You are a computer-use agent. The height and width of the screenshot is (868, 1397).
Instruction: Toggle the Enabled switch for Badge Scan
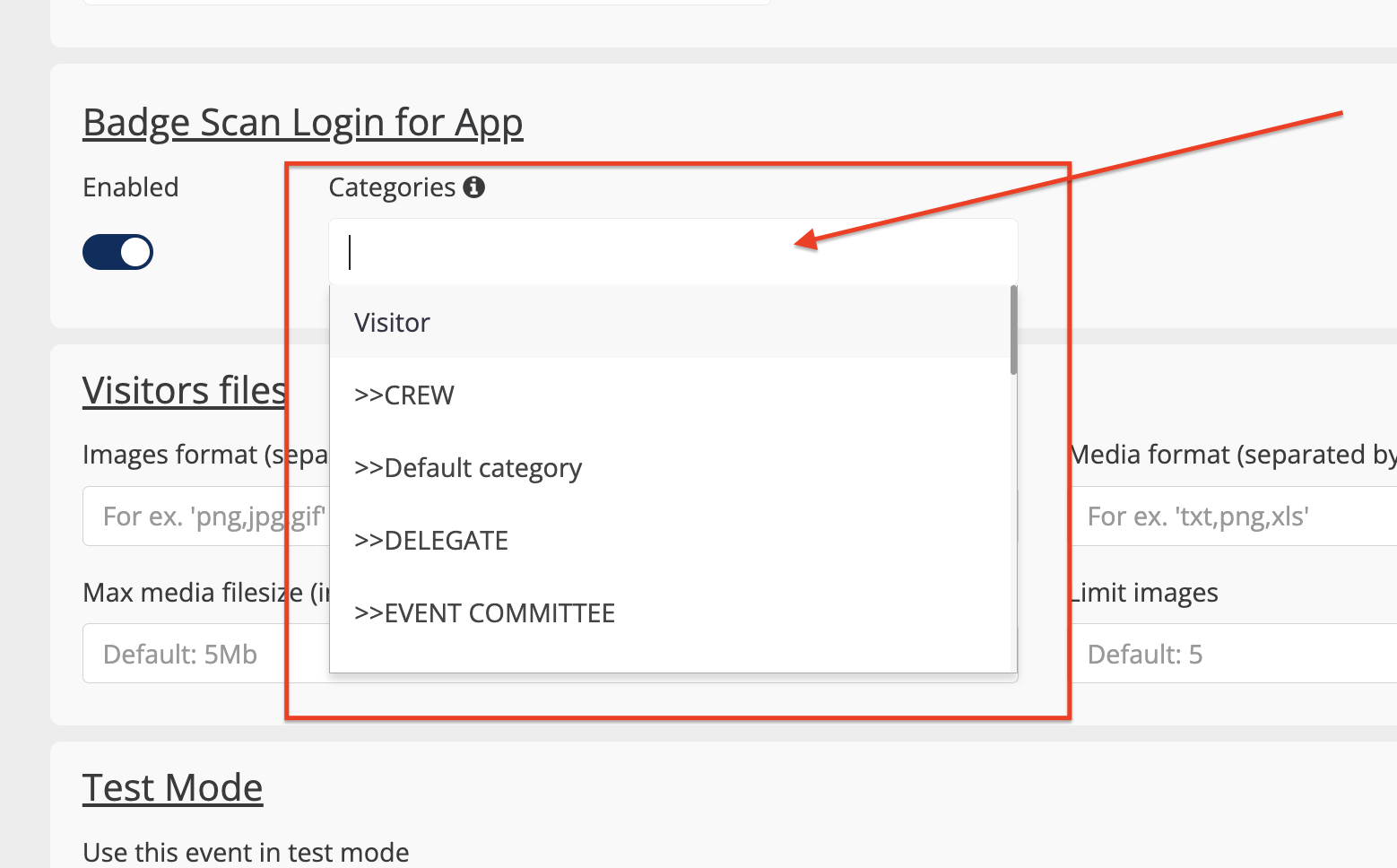coord(117,252)
